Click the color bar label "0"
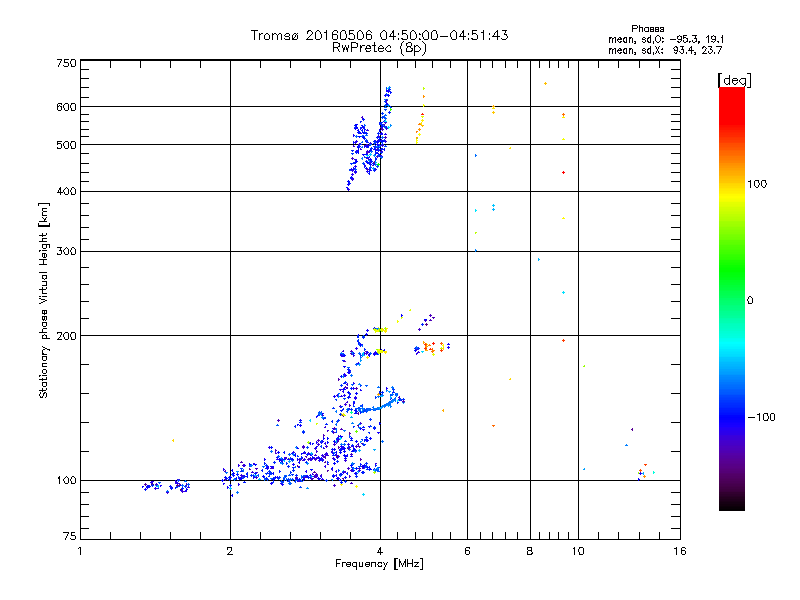The image size is (800, 600). pyautogui.click(x=750, y=300)
